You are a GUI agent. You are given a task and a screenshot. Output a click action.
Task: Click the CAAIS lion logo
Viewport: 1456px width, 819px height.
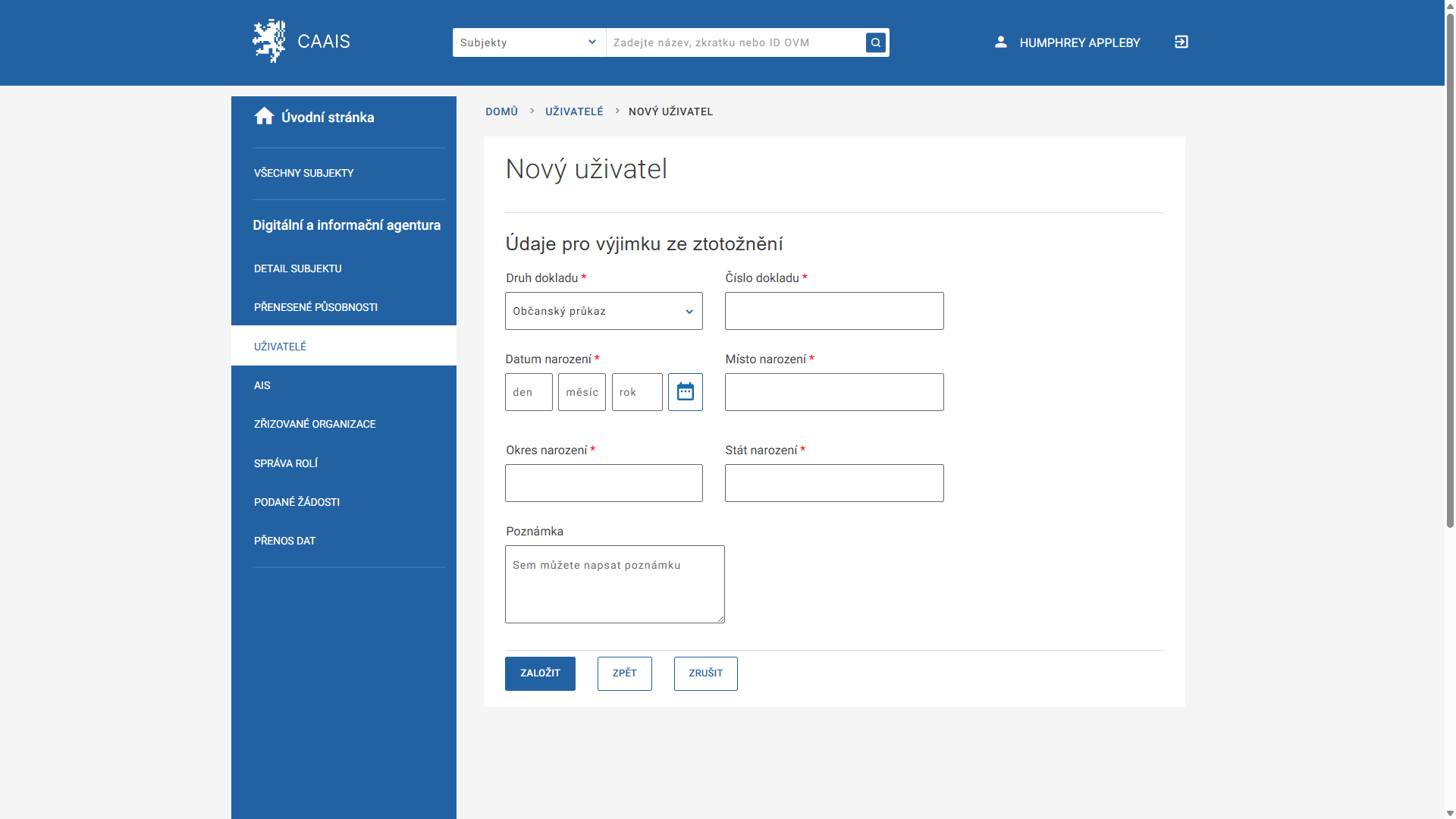pos(268,41)
